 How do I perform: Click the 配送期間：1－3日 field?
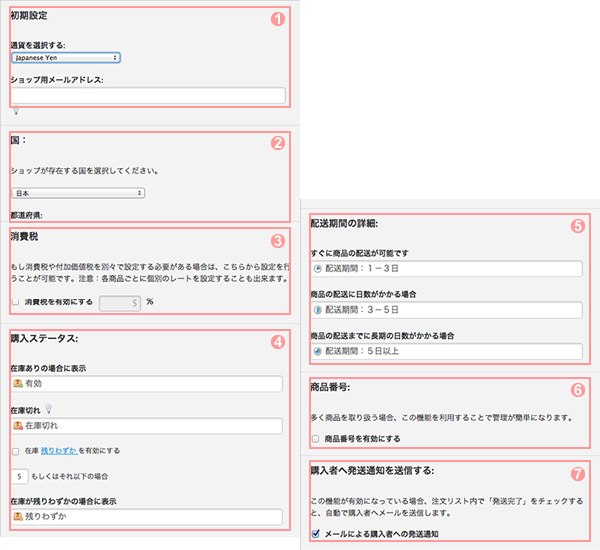point(447,269)
